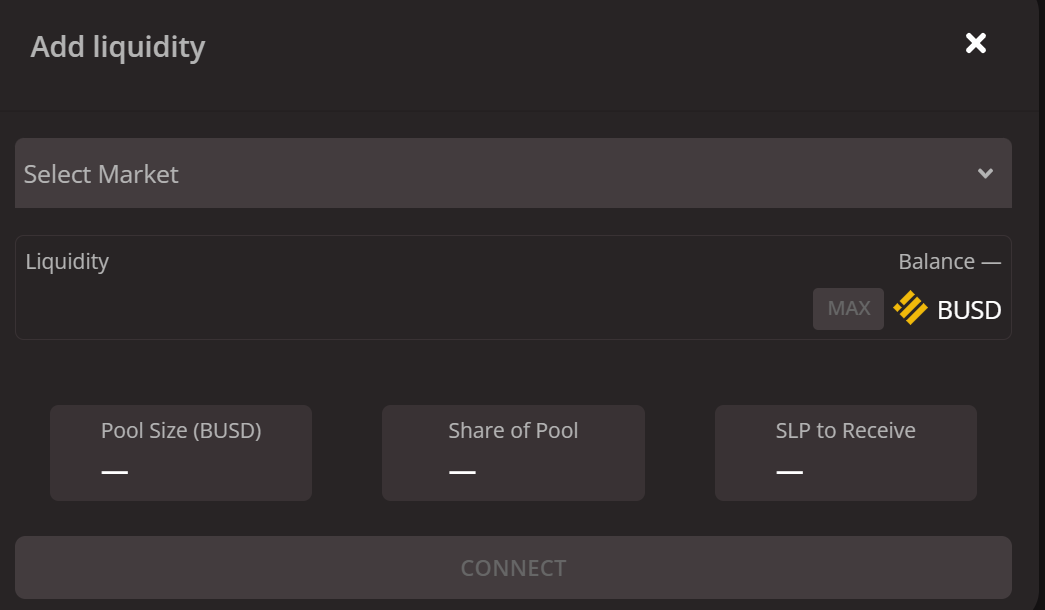Click the Liquidity label
This screenshot has height=610, width=1045.
(x=67, y=261)
